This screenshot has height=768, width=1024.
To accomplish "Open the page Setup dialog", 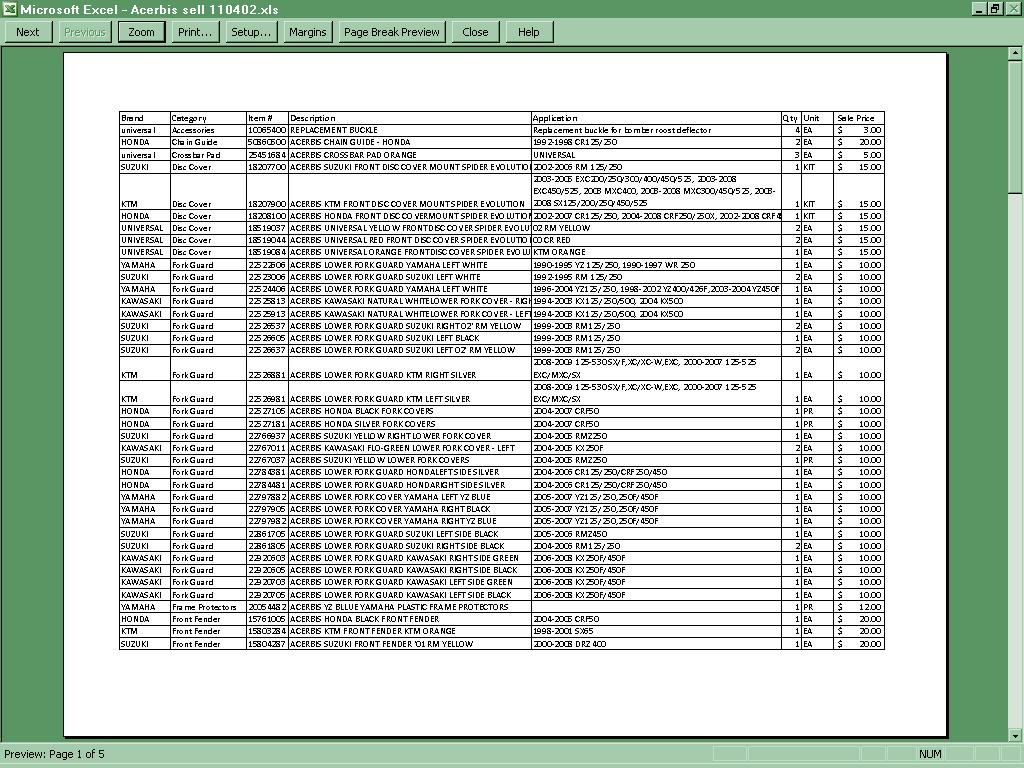I will pyautogui.click(x=251, y=32).
